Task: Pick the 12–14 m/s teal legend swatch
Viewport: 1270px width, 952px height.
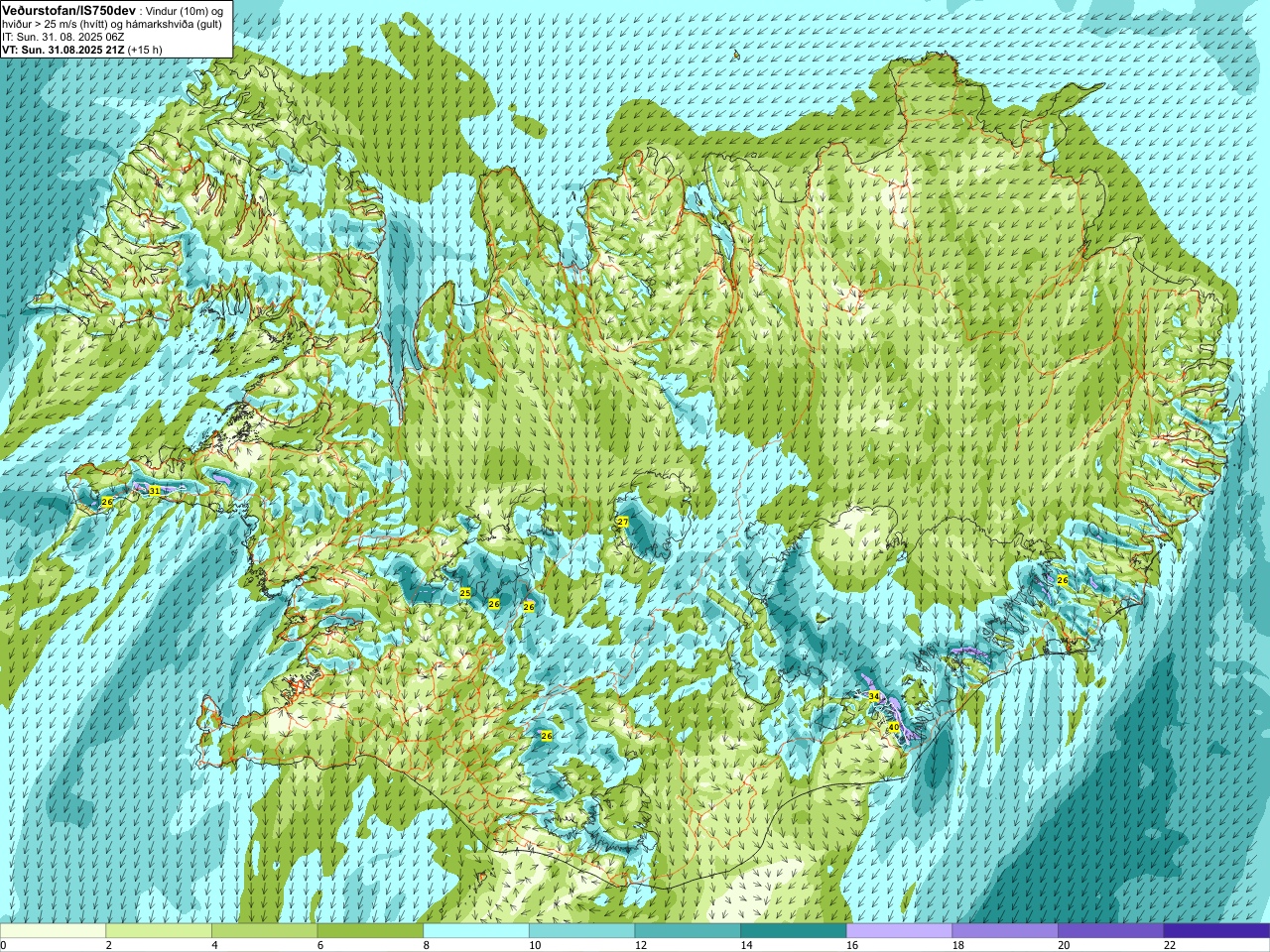Action: 688,931
